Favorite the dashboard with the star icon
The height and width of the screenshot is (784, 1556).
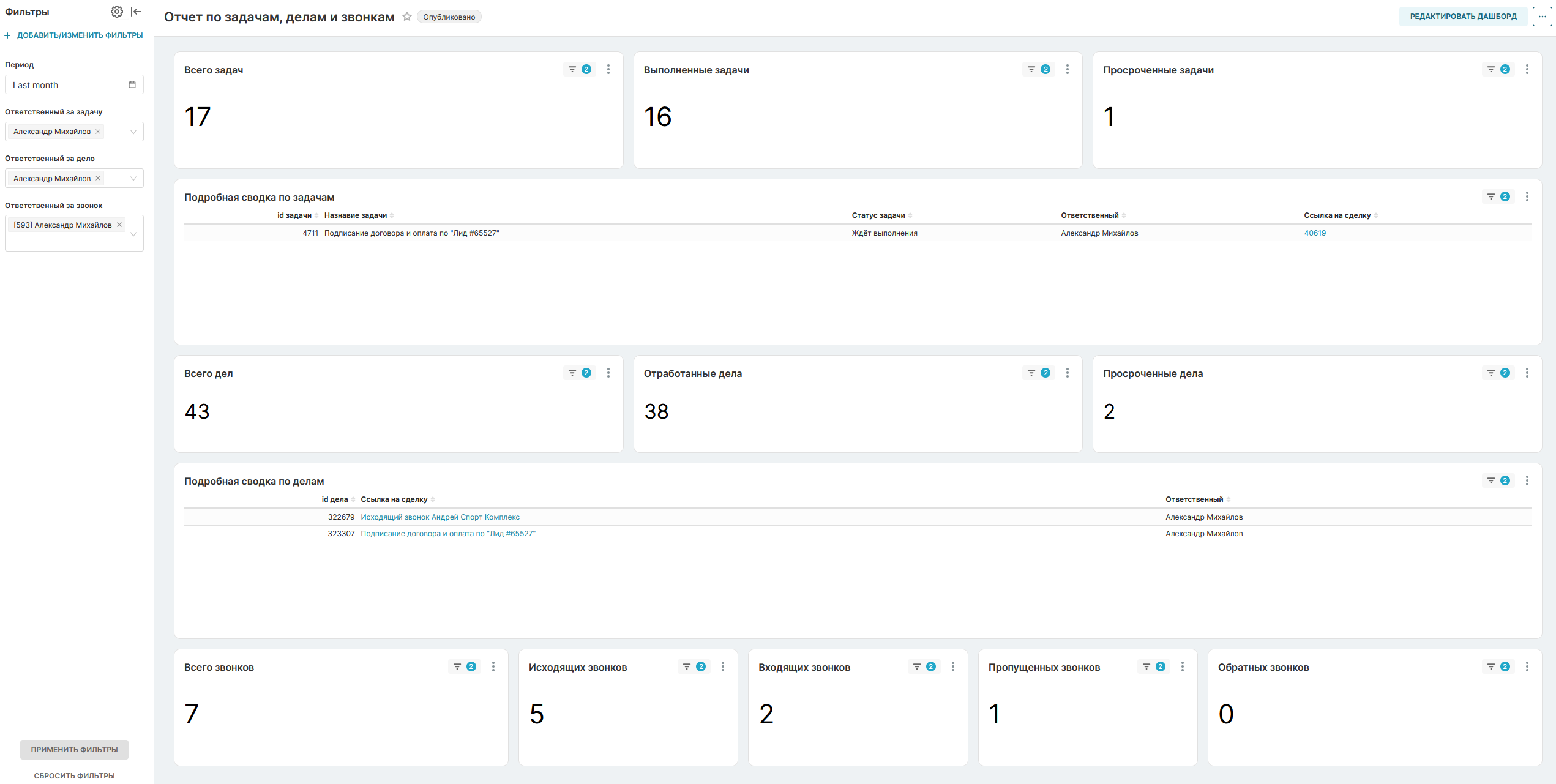(x=407, y=17)
